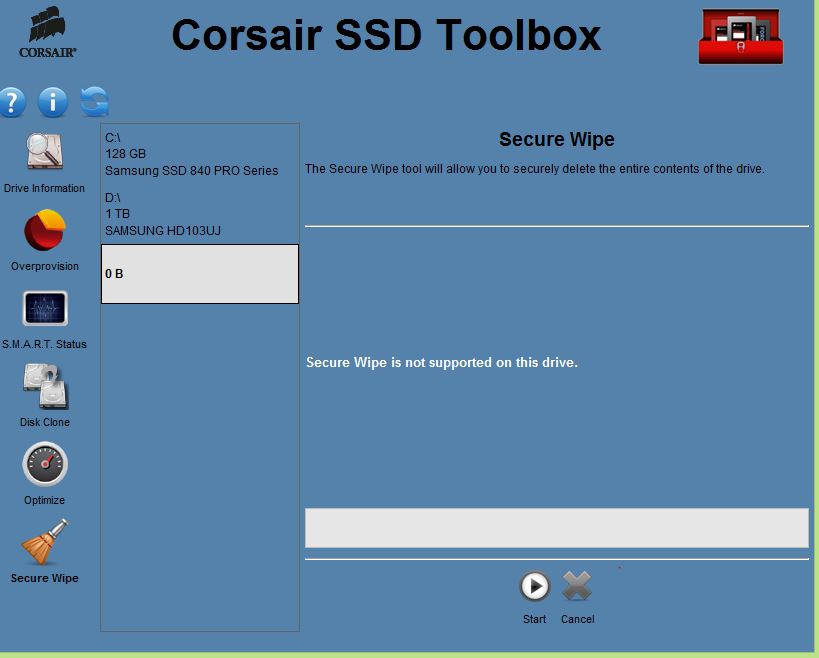Viewport: 819px width, 658px height.
Task: Click the red toolbox image
Action: [x=741, y=37]
